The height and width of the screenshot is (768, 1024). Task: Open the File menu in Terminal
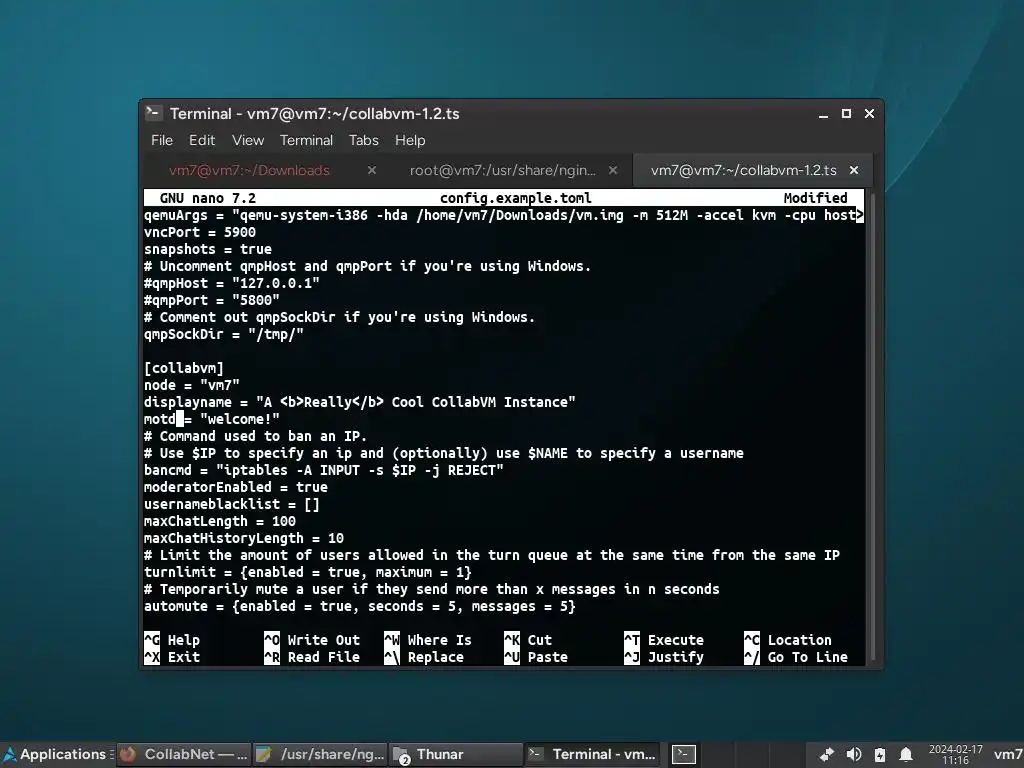click(161, 140)
